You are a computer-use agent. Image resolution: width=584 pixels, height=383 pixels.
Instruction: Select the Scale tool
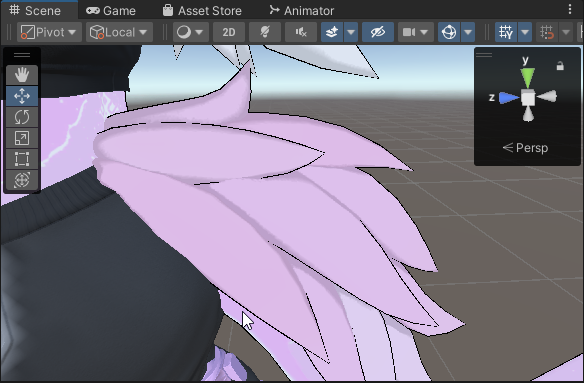click(22, 138)
